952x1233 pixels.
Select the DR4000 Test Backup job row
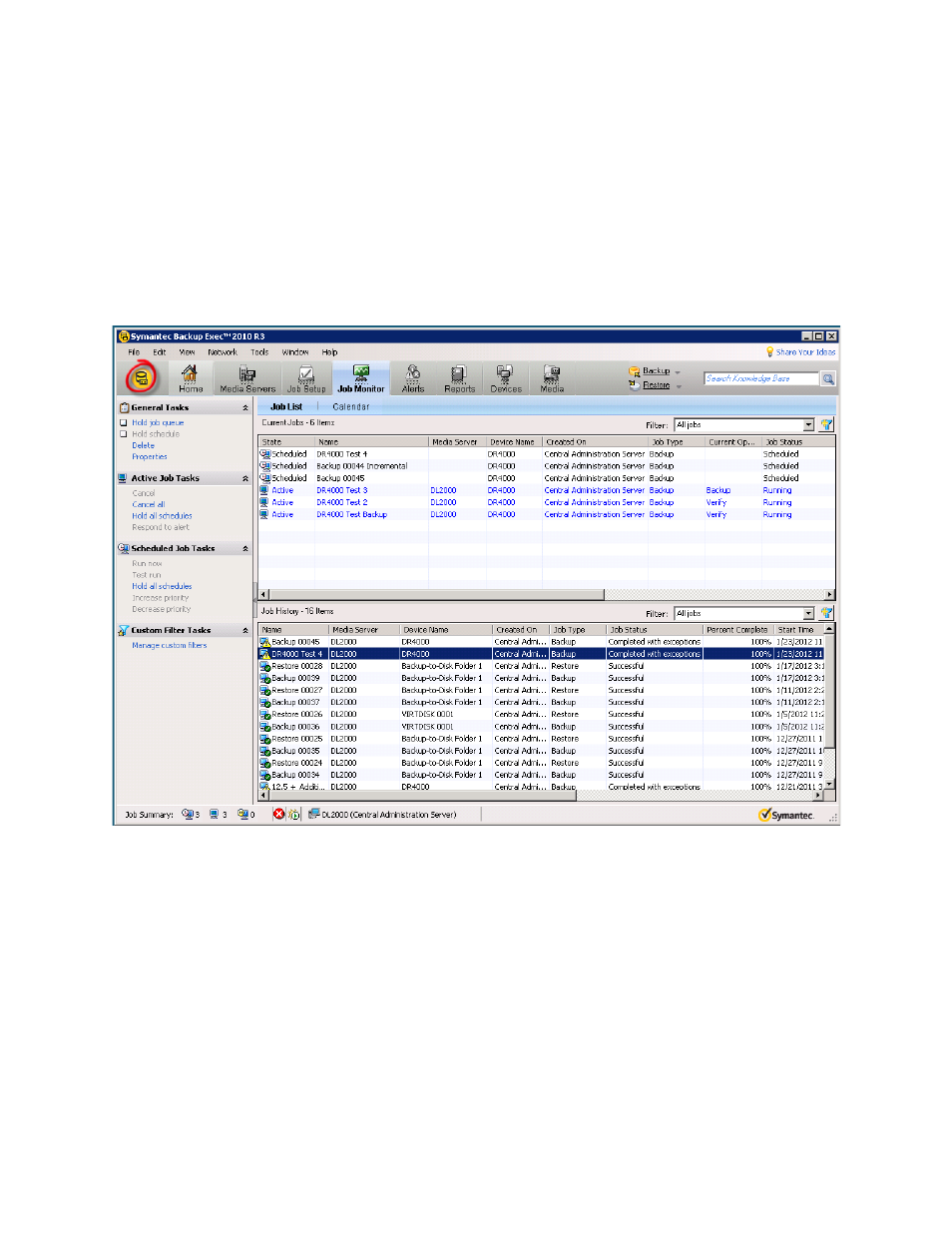pos(547,514)
